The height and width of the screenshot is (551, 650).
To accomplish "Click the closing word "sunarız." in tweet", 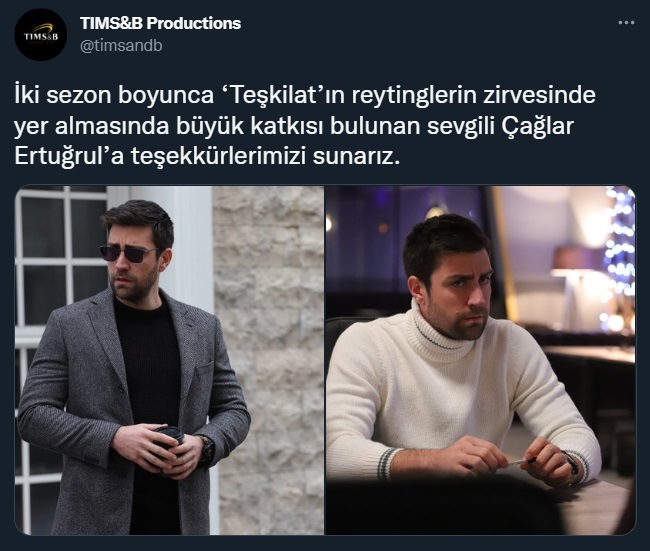I will point(357,158).
